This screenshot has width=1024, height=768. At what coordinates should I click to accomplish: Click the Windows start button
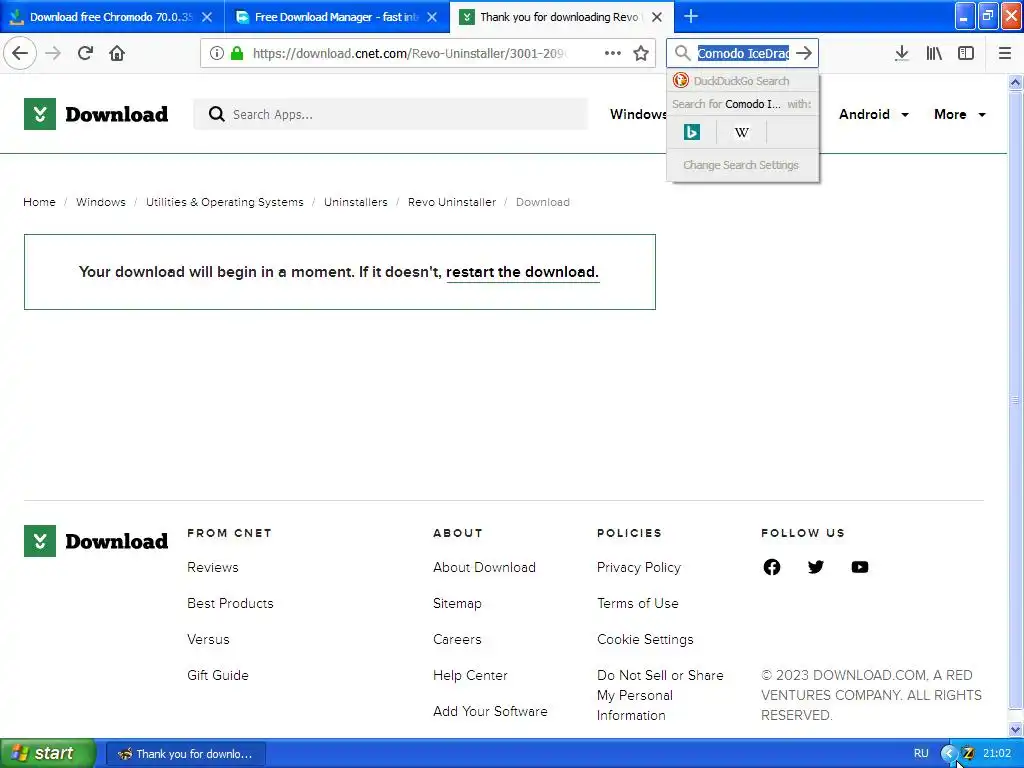(x=47, y=753)
